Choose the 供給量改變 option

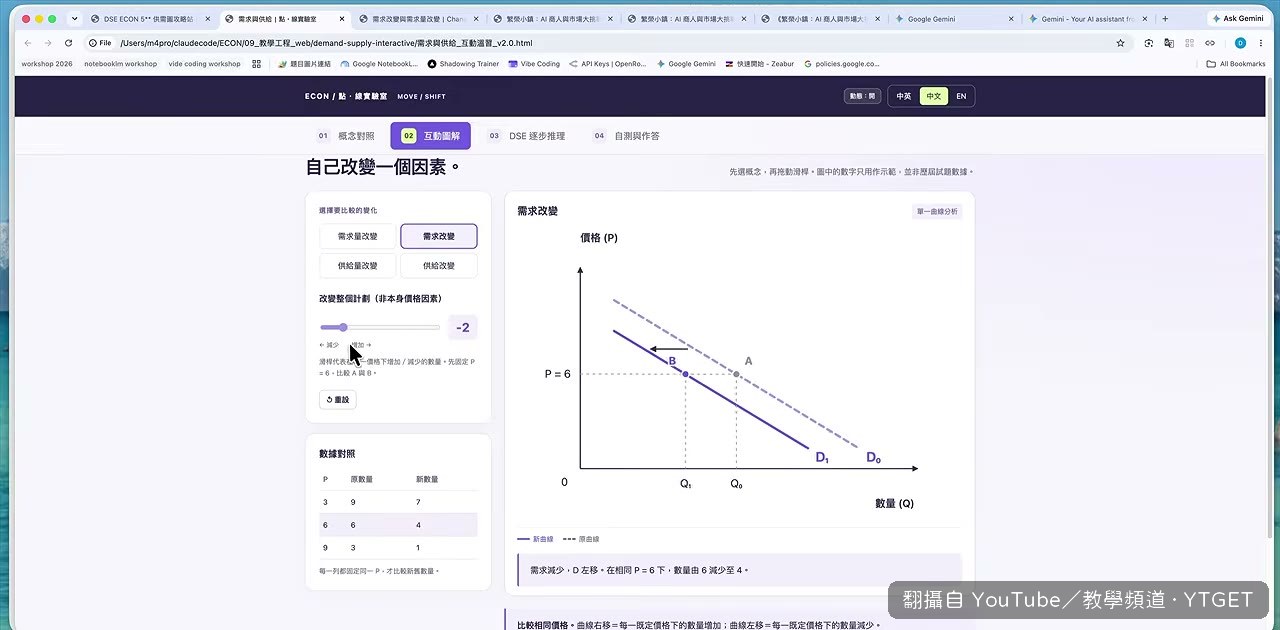(x=358, y=265)
